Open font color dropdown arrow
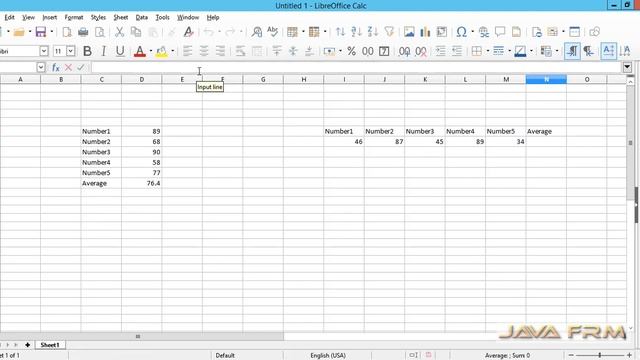This screenshot has height=360, width=640. coord(151,51)
